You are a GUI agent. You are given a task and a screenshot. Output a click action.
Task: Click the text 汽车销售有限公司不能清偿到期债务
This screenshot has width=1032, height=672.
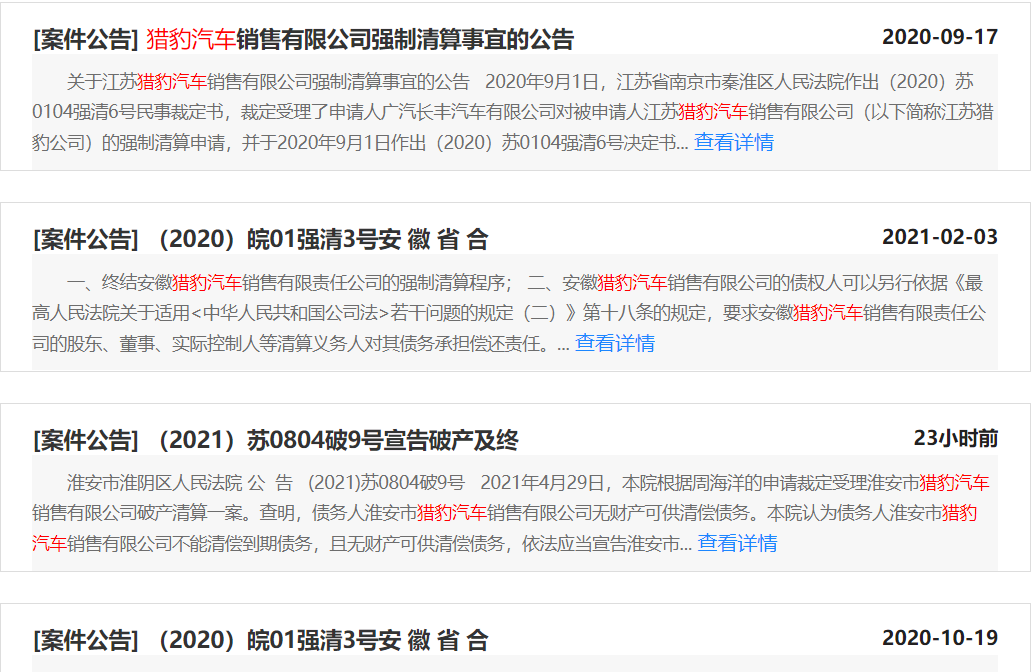pyautogui.click(x=172, y=542)
